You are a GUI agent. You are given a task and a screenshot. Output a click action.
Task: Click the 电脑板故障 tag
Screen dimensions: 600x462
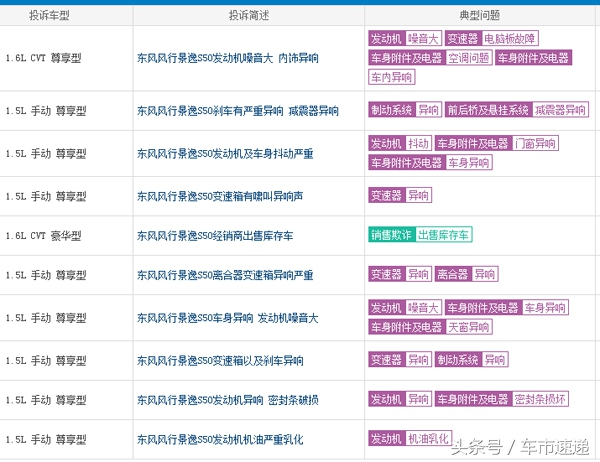click(510, 38)
